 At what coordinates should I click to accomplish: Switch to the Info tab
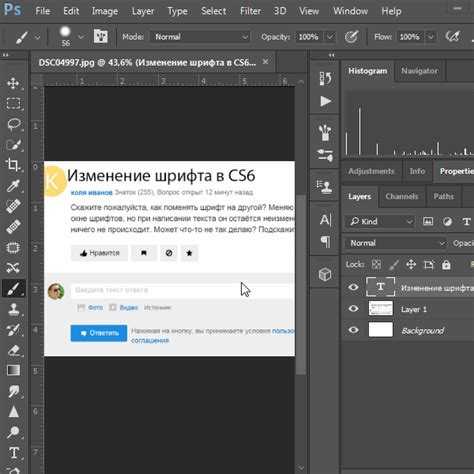[x=417, y=171]
